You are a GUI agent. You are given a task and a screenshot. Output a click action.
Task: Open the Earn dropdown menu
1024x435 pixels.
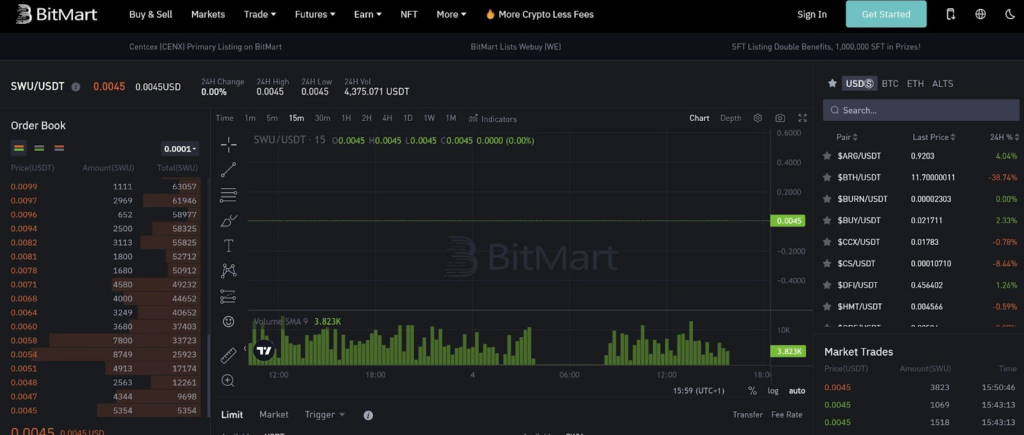pos(368,14)
